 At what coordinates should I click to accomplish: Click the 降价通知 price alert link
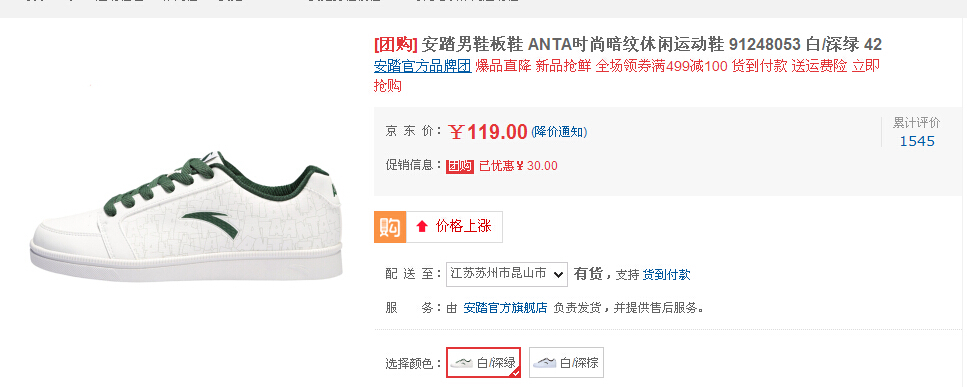coord(559,132)
